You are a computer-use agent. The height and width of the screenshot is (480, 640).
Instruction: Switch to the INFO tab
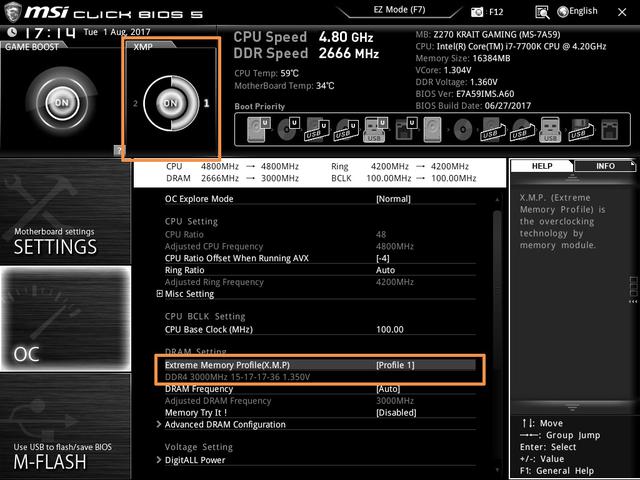[x=604, y=166]
